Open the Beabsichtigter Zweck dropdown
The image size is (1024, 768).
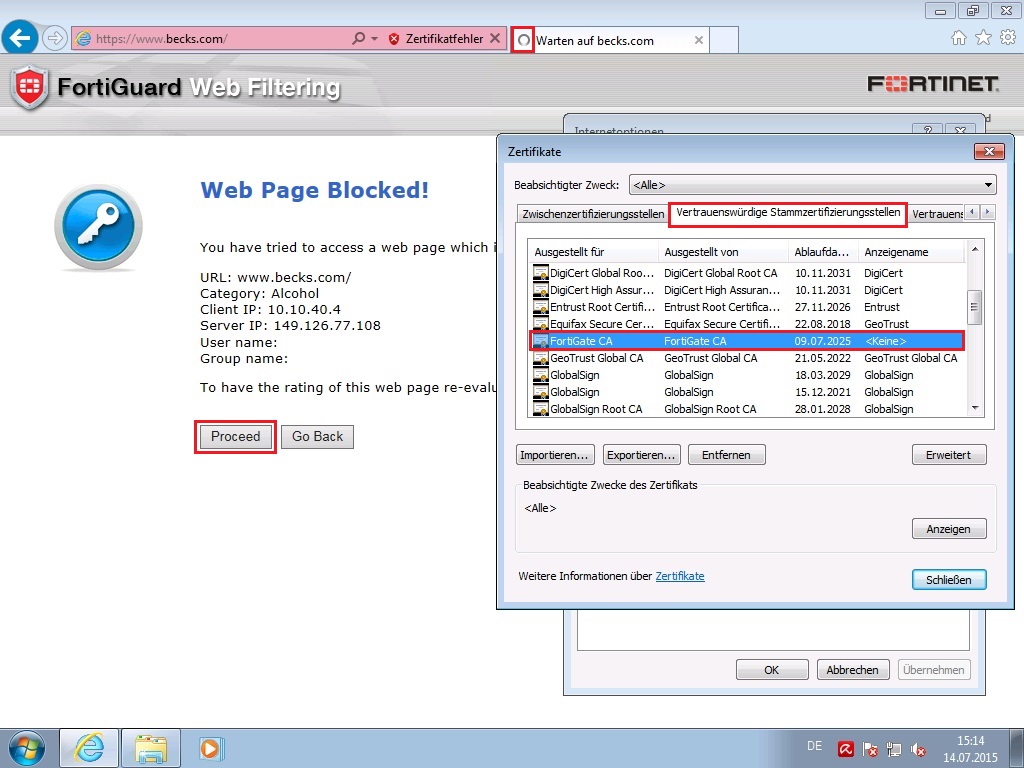coord(812,185)
